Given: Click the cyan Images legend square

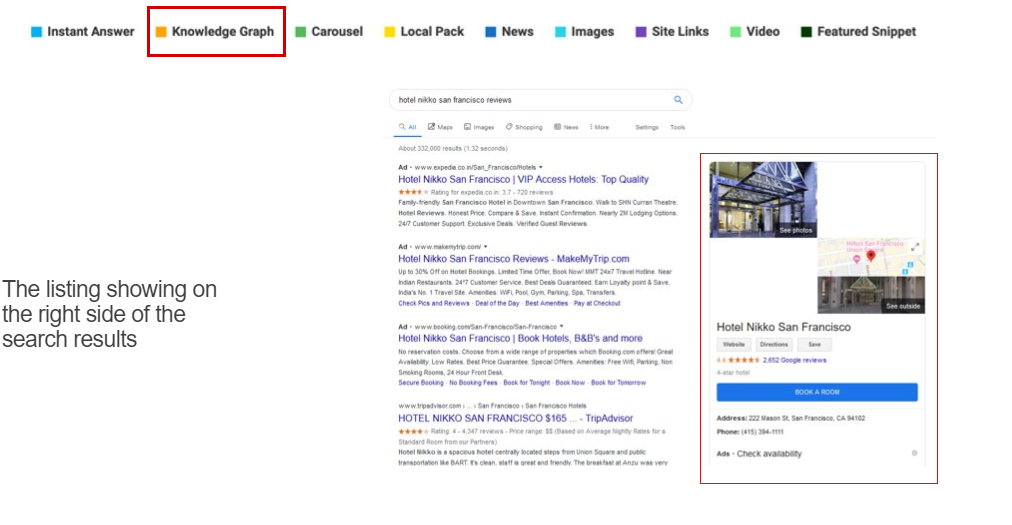Looking at the screenshot, I should 561,32.
